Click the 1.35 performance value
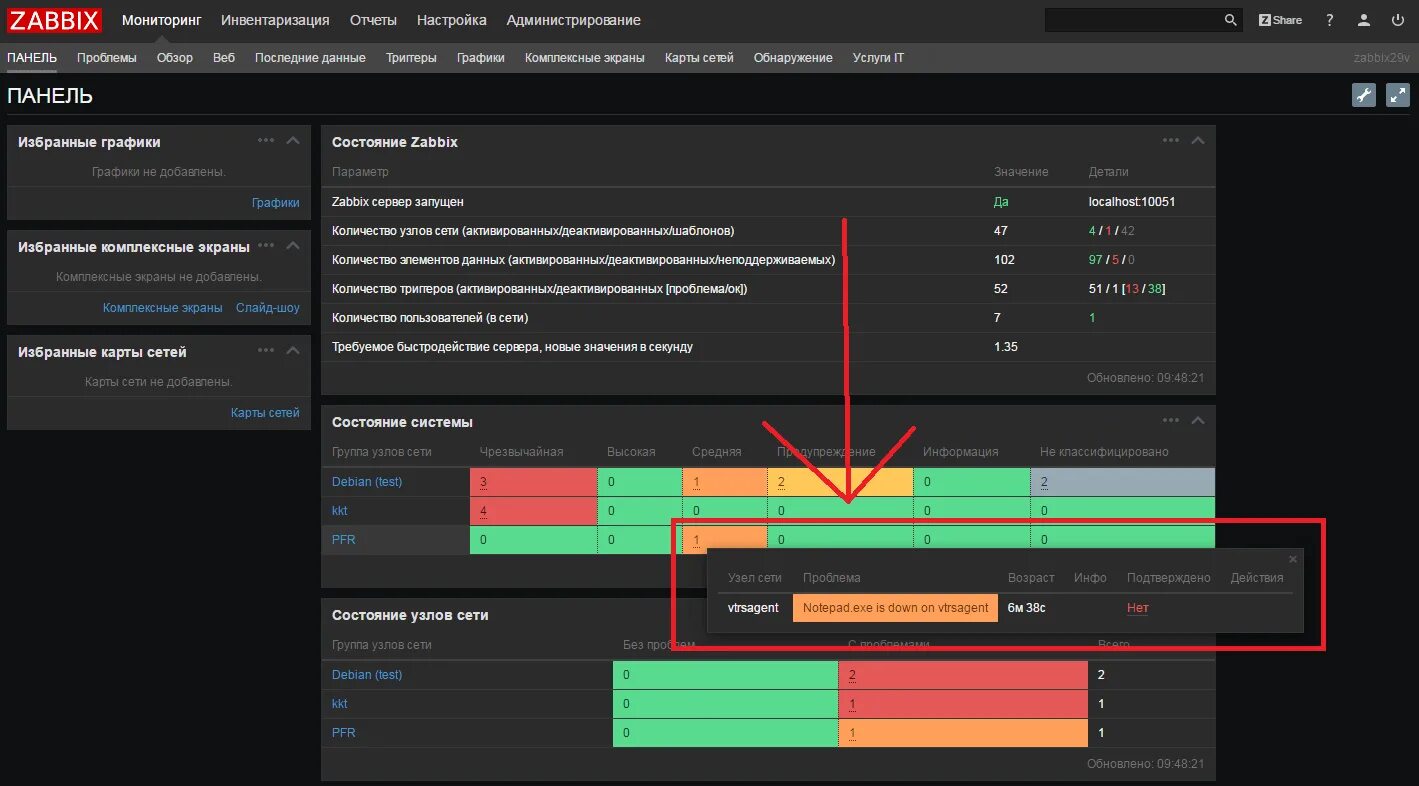 click(1006, 347)
